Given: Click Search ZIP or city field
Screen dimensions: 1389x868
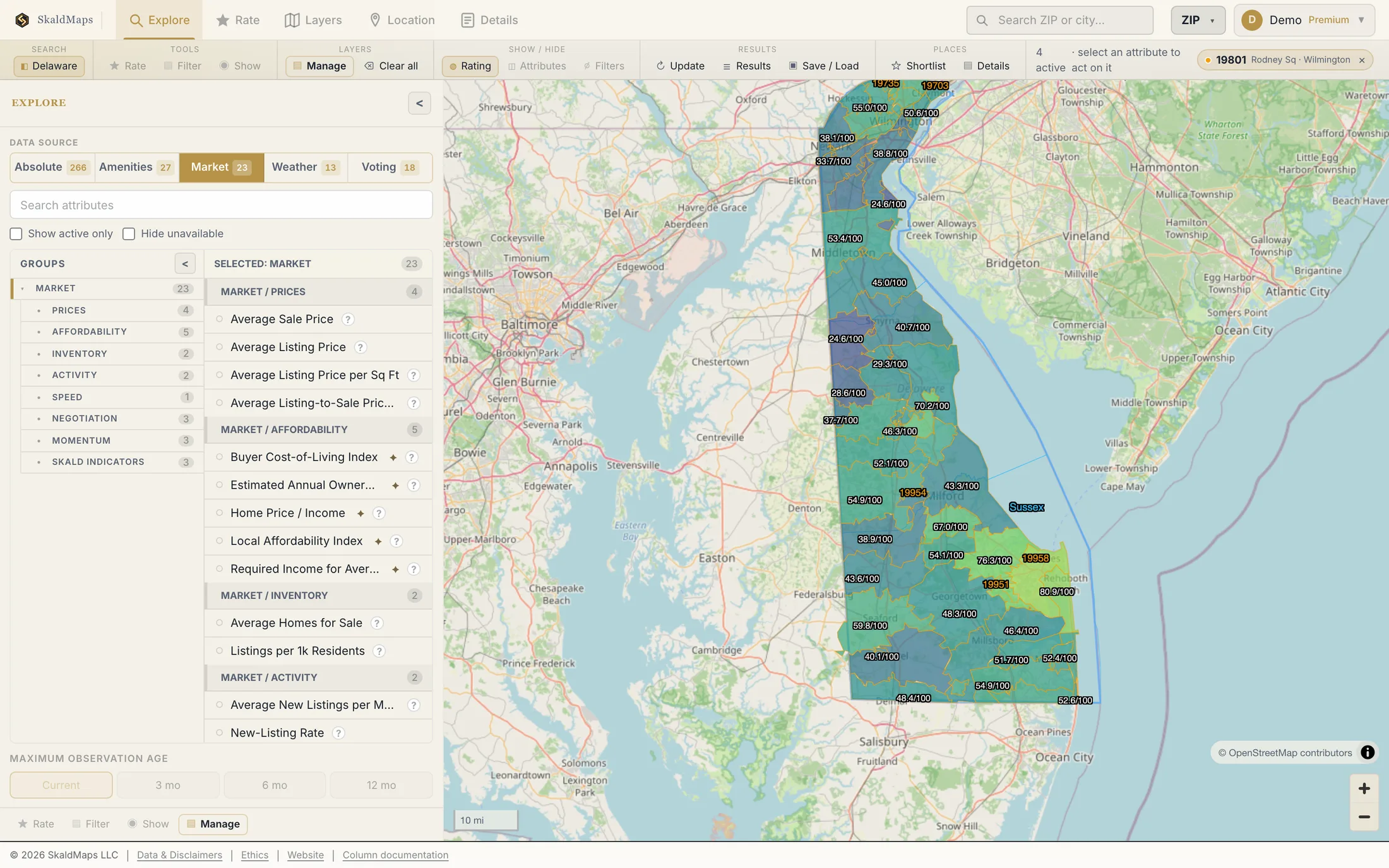Looking at the screenshot, I should (1059, 20).
